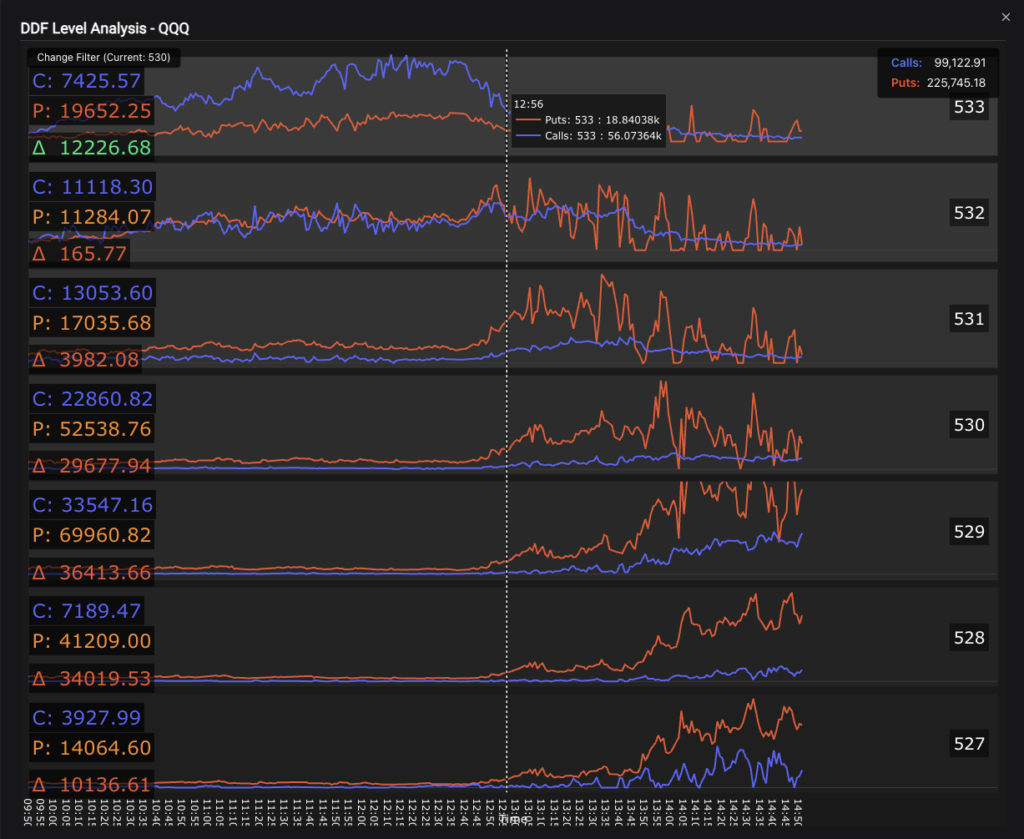Click the 12:56 tooltip timestamp
Screen dimensions: 1024x839
tap(528, 104)
